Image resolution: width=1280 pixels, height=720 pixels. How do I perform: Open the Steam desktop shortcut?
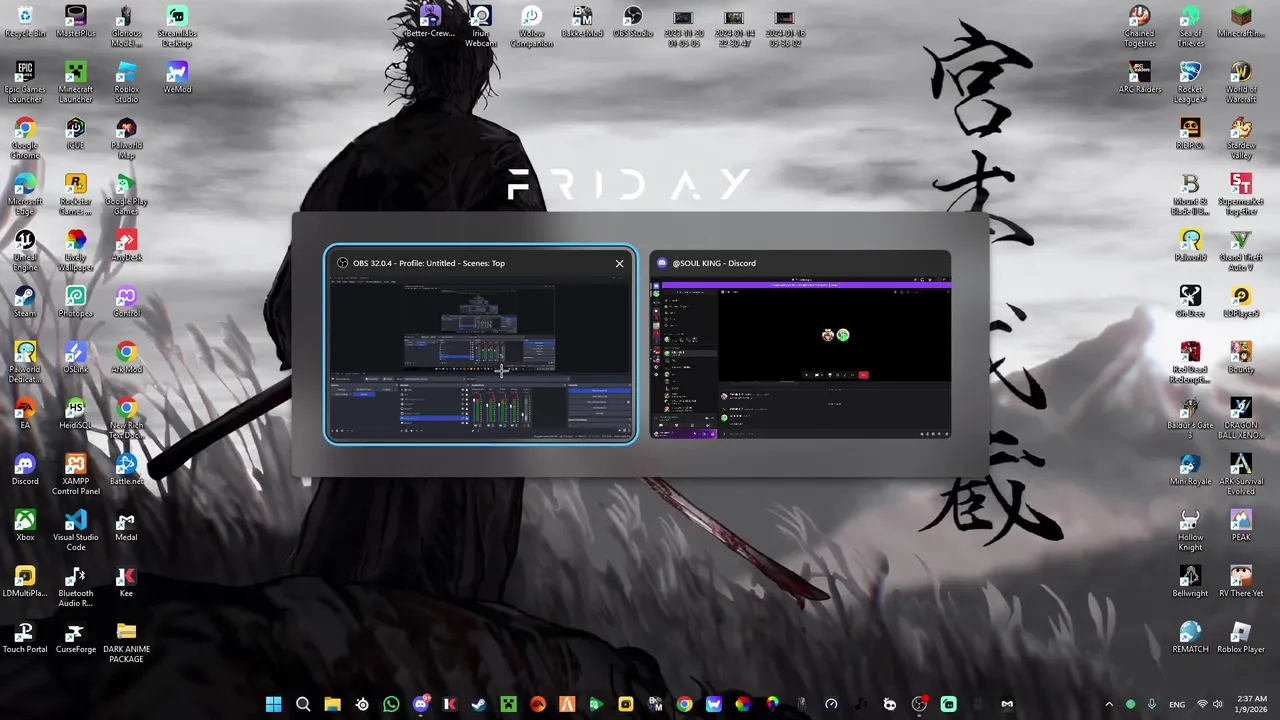pos(25,303)
